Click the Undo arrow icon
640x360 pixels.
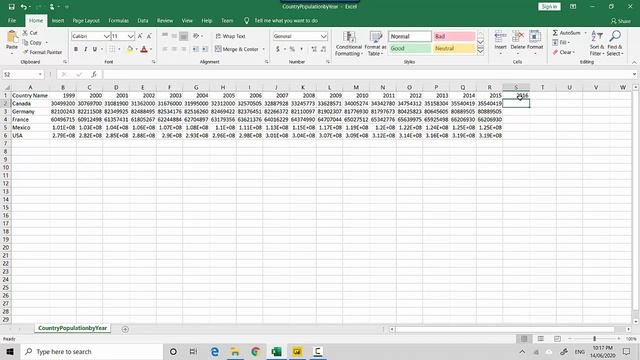24,7
